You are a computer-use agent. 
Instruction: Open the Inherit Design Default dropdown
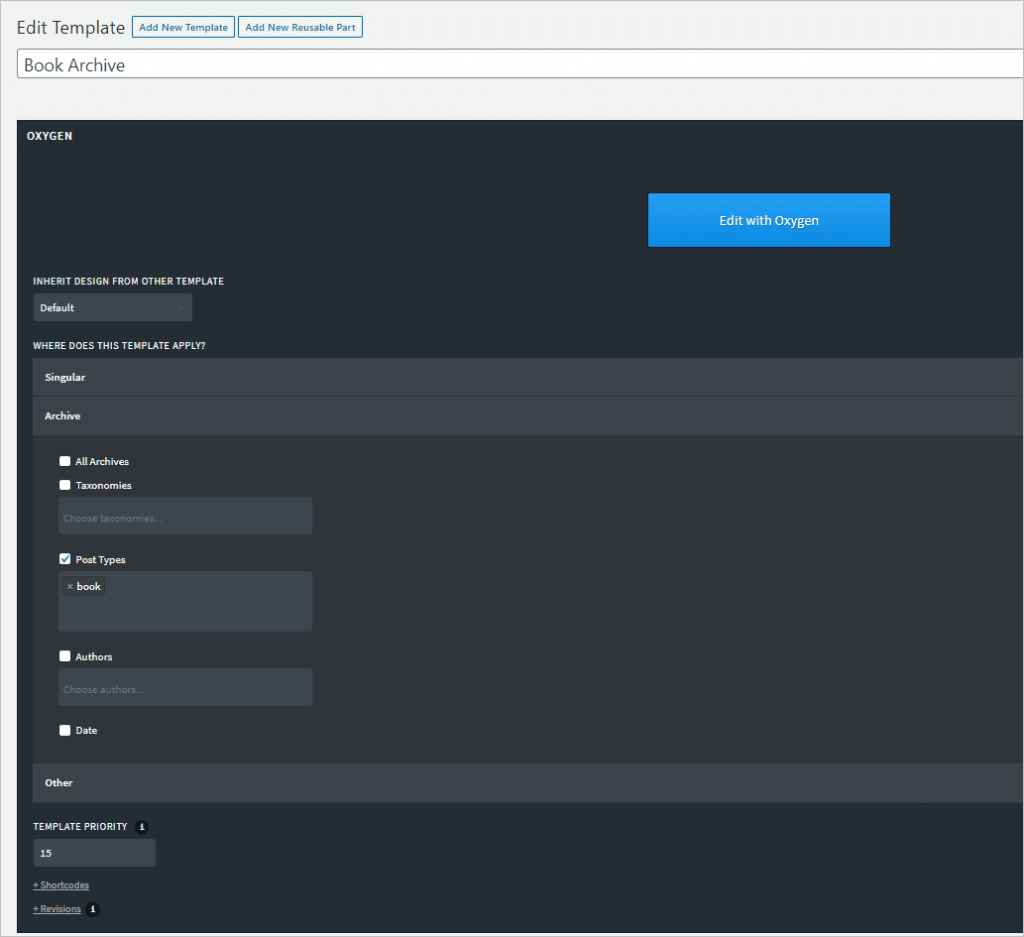tap(112, 308)
